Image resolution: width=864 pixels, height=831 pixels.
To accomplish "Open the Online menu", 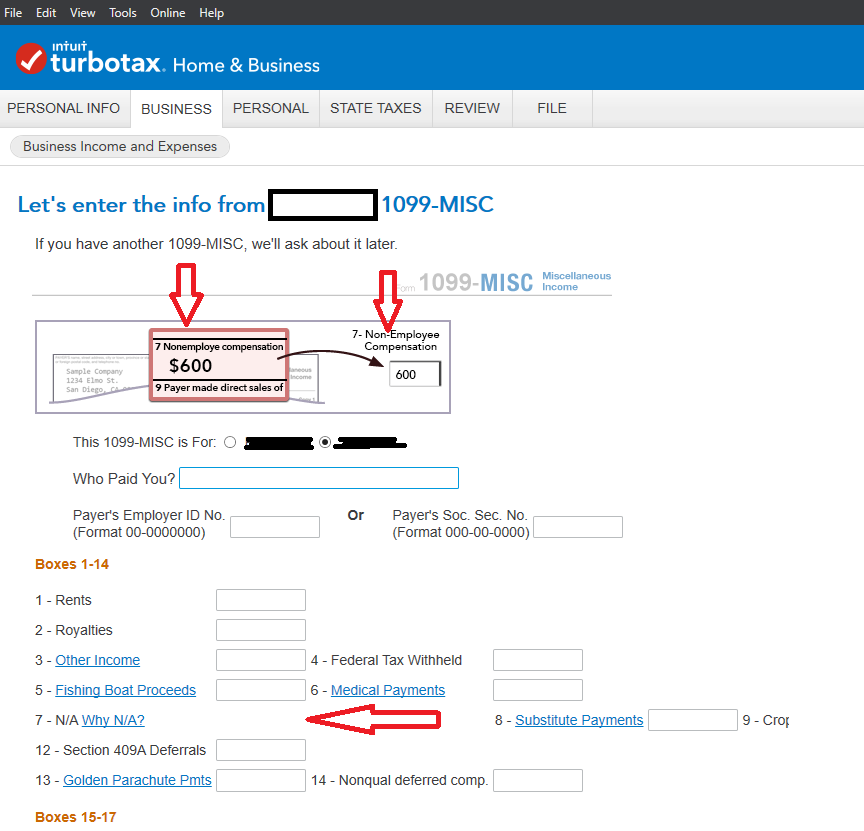I will pyautogui.click(x=168, y=13).
